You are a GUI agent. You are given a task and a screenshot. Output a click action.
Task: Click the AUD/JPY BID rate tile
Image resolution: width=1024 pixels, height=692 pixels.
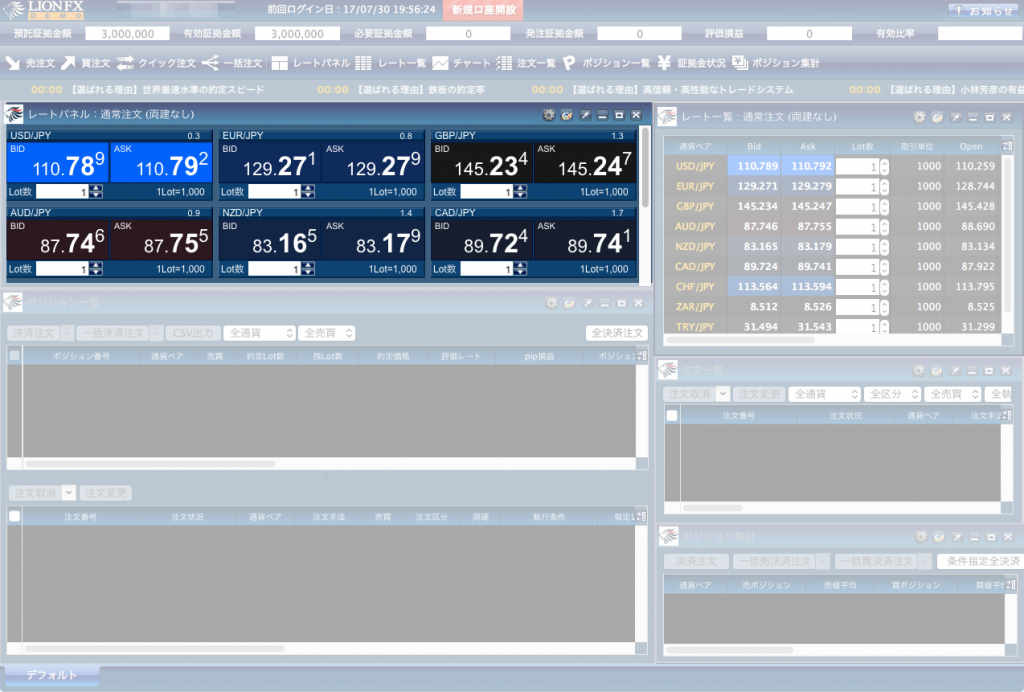58,240
